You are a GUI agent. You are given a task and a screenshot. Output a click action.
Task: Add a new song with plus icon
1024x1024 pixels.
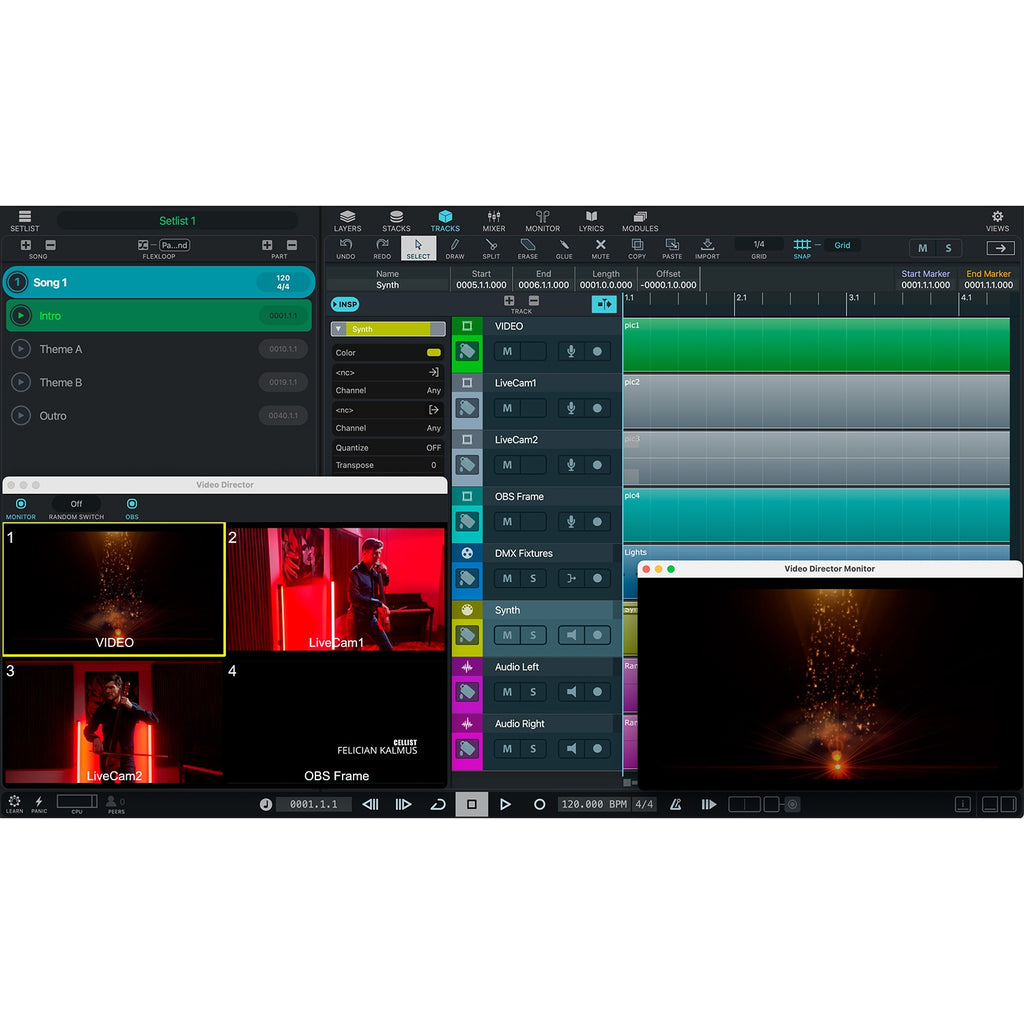[25, 245]
